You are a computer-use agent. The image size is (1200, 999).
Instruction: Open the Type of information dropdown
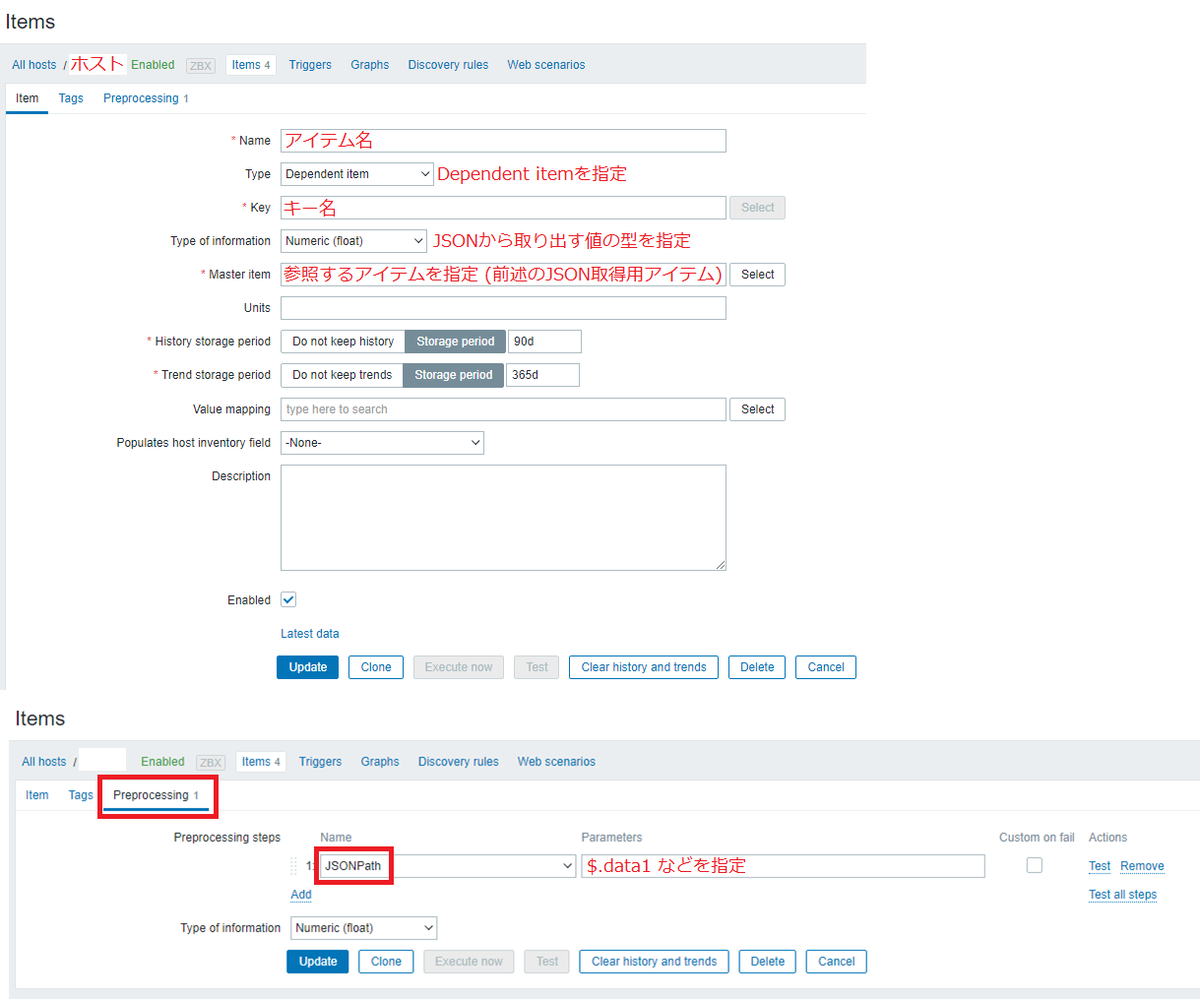(352, 240)
